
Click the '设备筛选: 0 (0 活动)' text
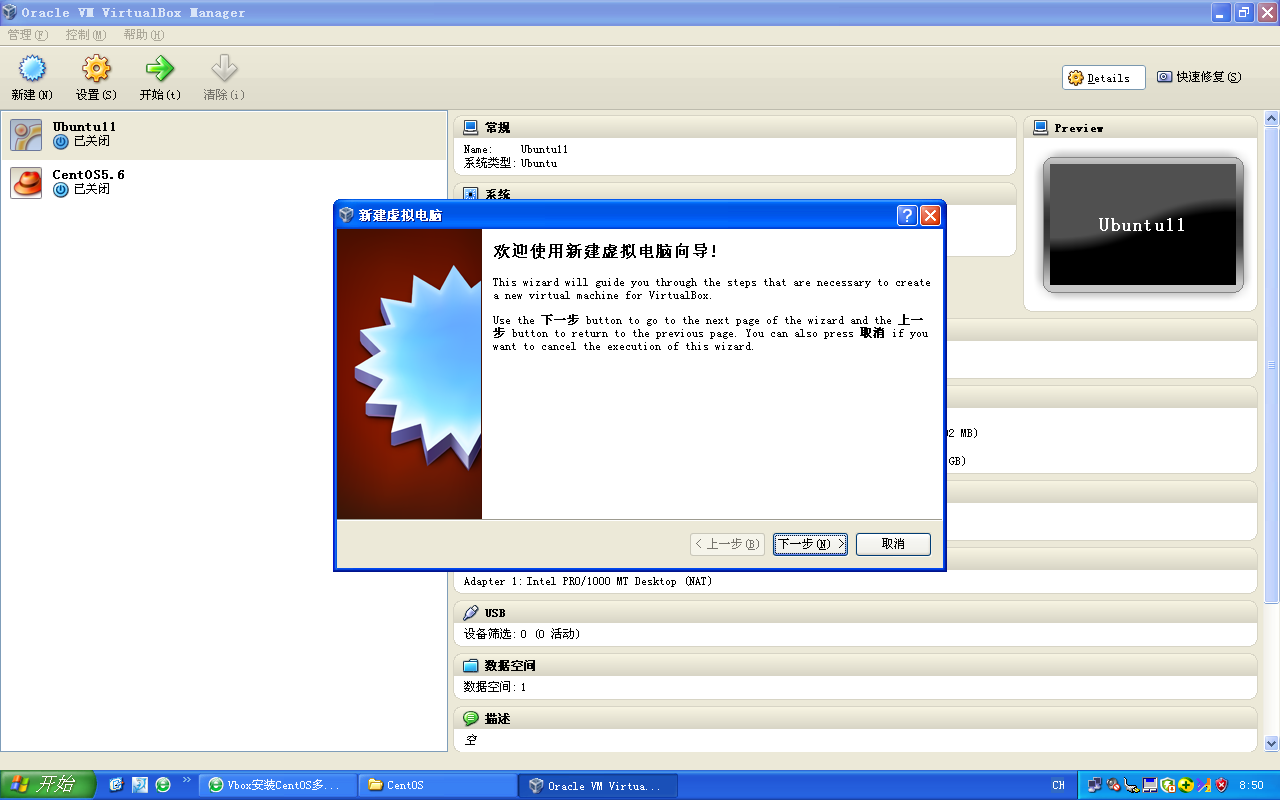522,634
